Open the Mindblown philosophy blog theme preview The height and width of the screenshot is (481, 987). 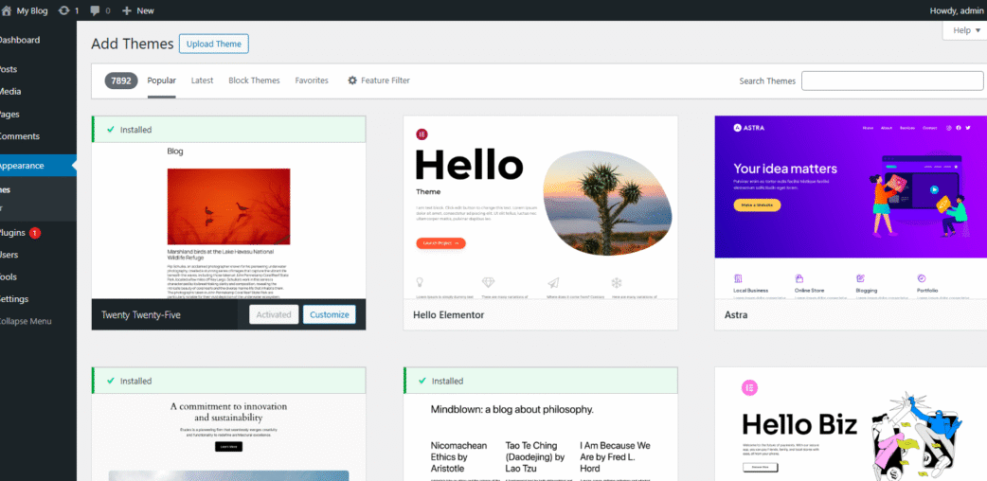point(541,438)
